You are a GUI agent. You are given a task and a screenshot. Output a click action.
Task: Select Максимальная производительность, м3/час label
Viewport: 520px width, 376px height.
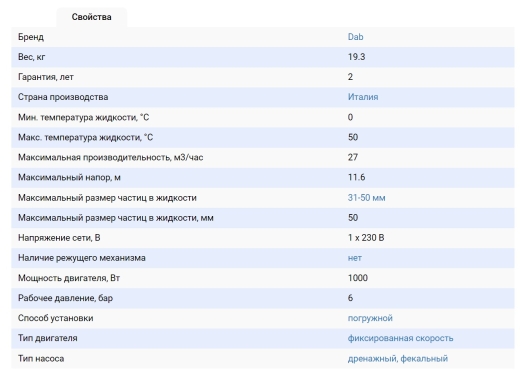pyautogui.click(x=110, y=157)
